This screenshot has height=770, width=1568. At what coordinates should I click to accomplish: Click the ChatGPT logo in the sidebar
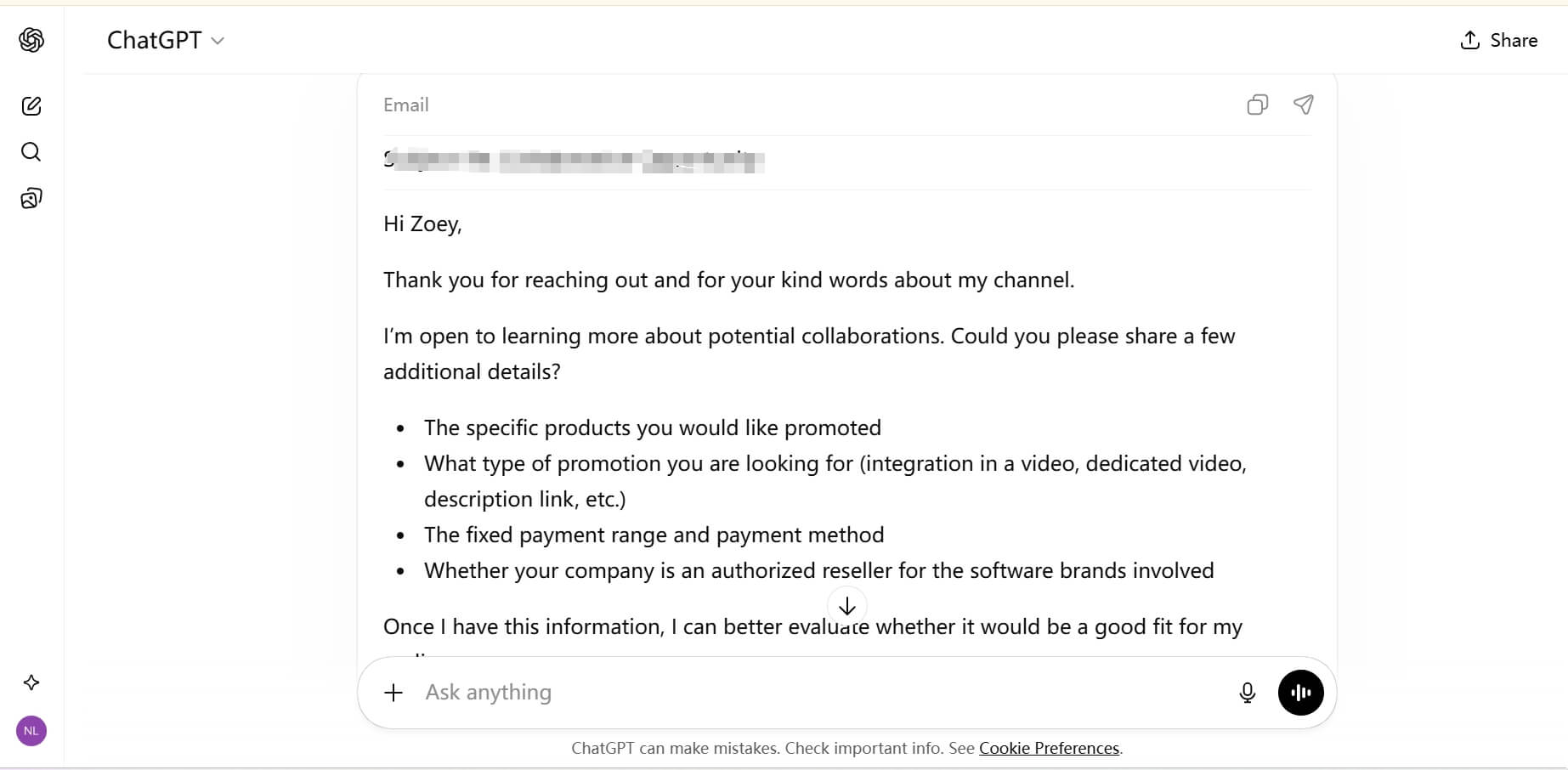pyautogui.click(x=31, y=40)
